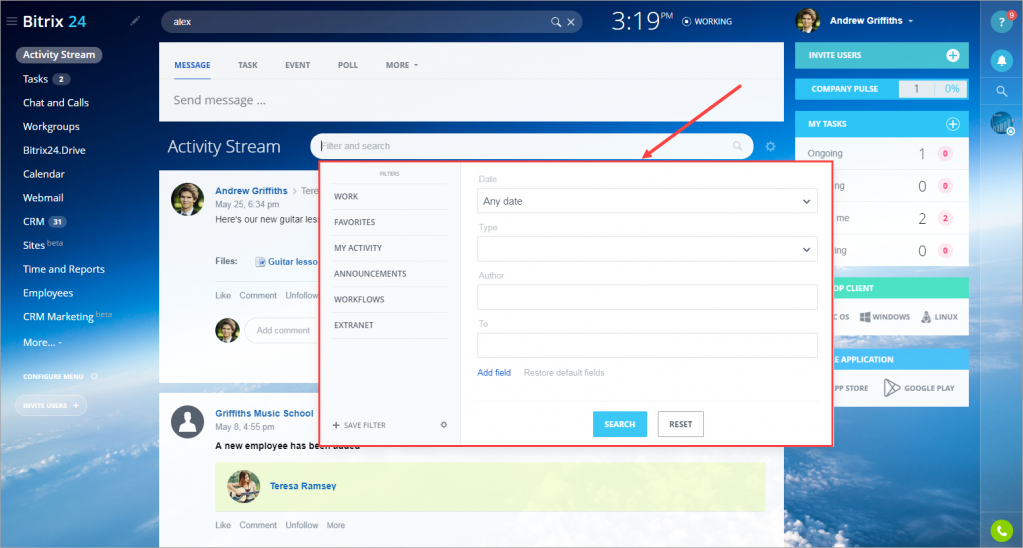The width and height of the screenshot is (1023, 548).
Task: Open Calendar in left menu
Action: pyautogui.click(x=44, y=174)
